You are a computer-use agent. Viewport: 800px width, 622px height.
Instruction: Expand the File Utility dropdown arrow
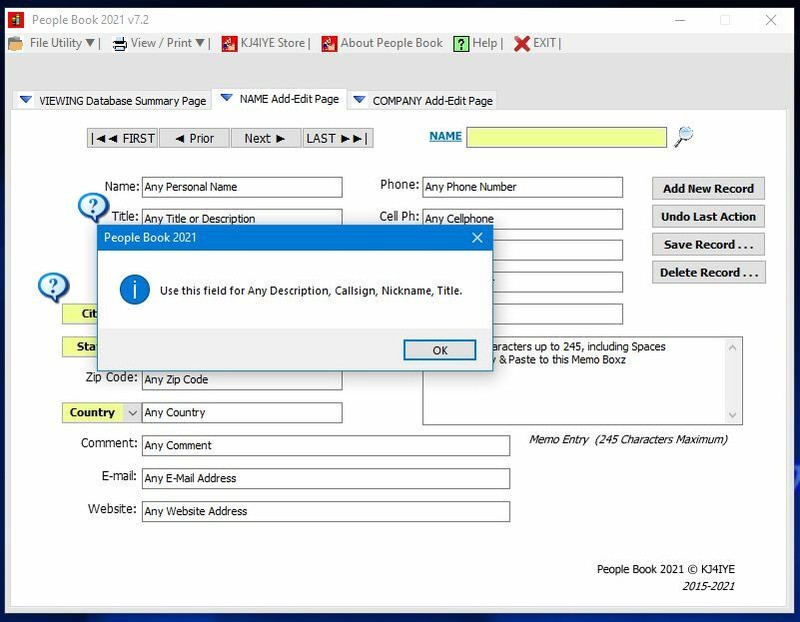90,43
